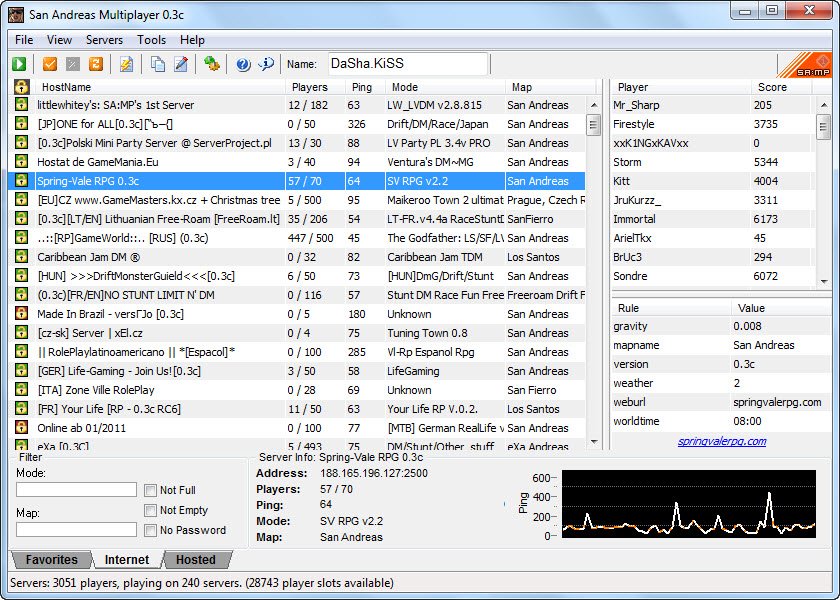The height and width of the screenshot is (600, 840).
Task: Click the blue question mark Help icon
Action: point(243,64)
